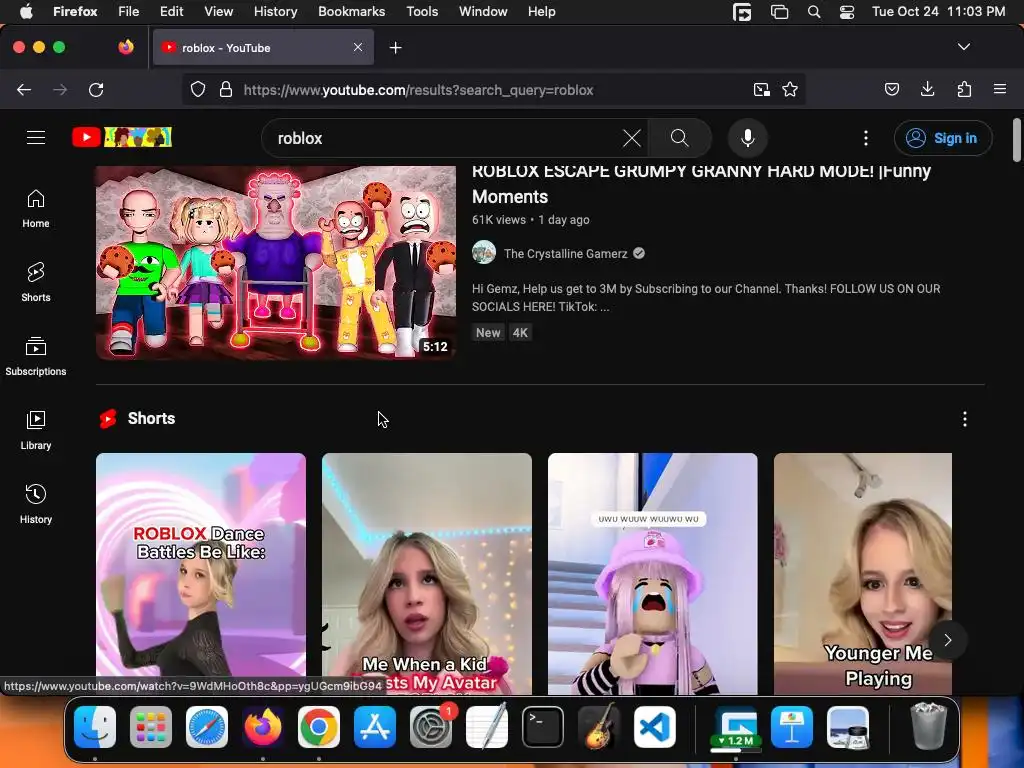This screenshot has width=1024, height=768.
Task: Open Home in the YouTube sidebar
Action: click(36, 208)
